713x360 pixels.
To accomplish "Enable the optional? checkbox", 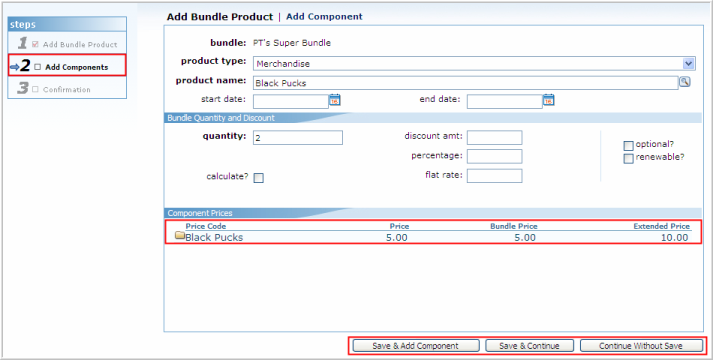I will 628,146.
